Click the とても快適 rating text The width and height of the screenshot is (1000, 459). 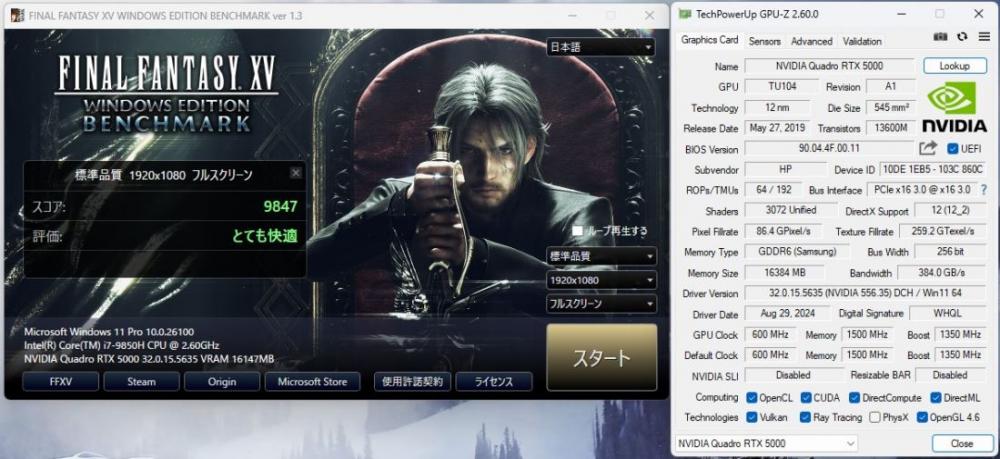265,236
